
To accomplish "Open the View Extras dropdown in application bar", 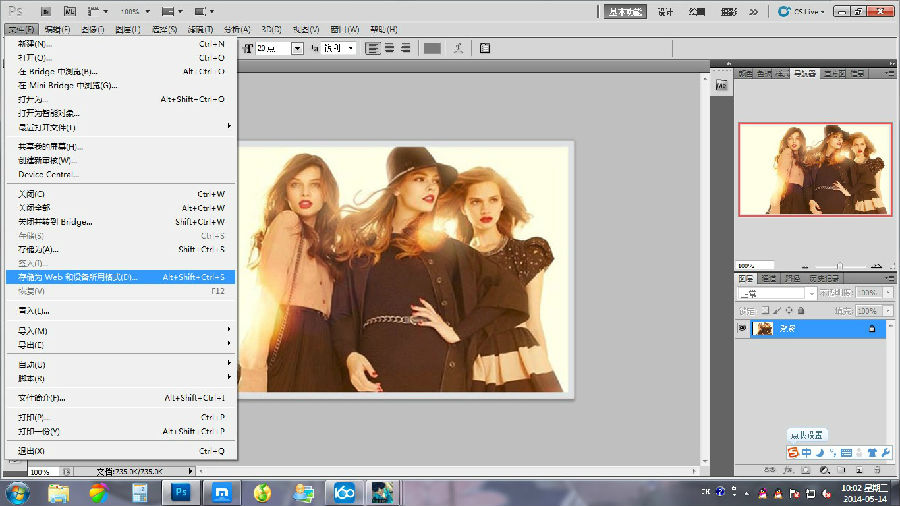I will click(98, 11).
